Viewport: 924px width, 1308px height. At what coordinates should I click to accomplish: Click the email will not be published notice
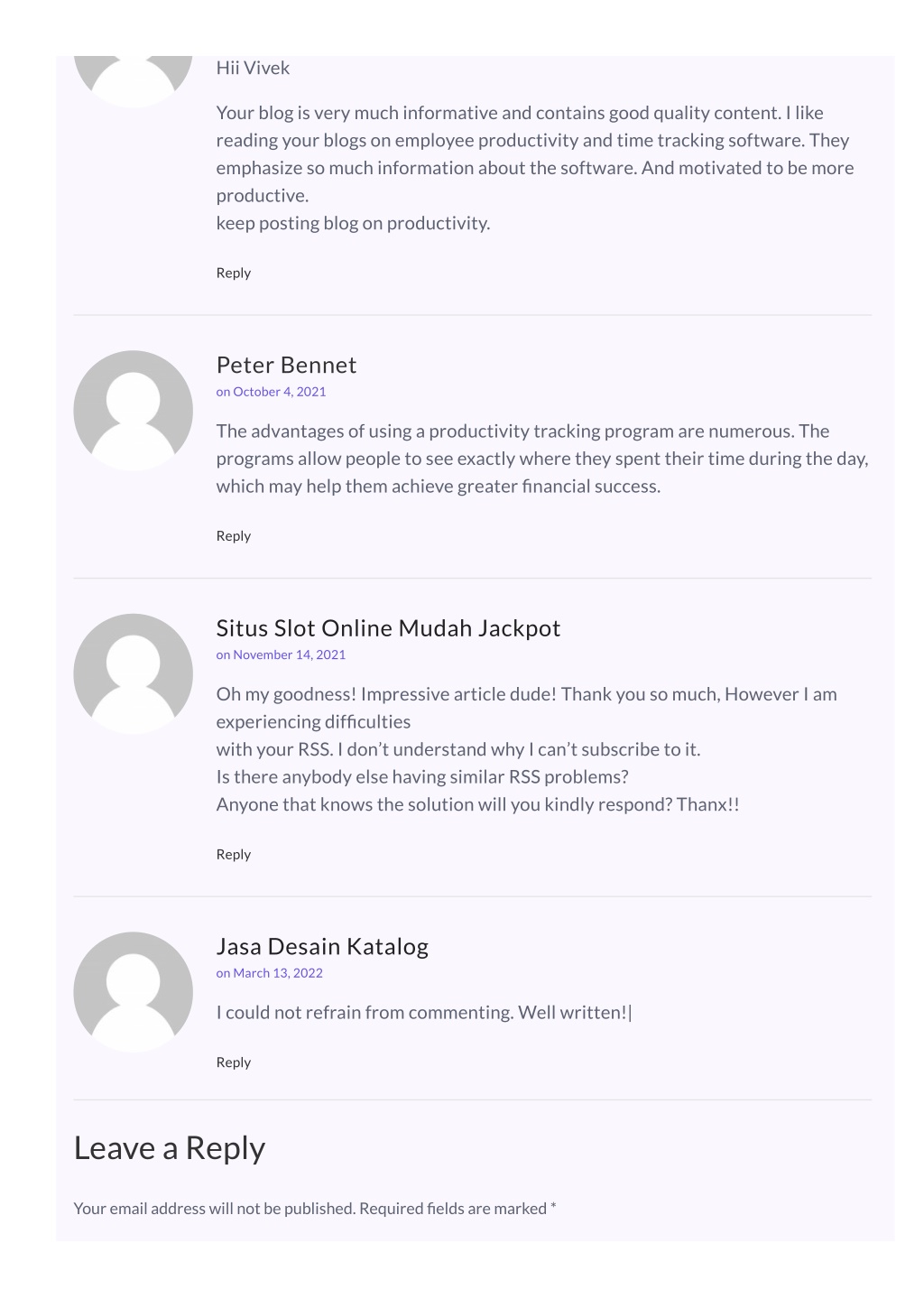click(315, 1208)
